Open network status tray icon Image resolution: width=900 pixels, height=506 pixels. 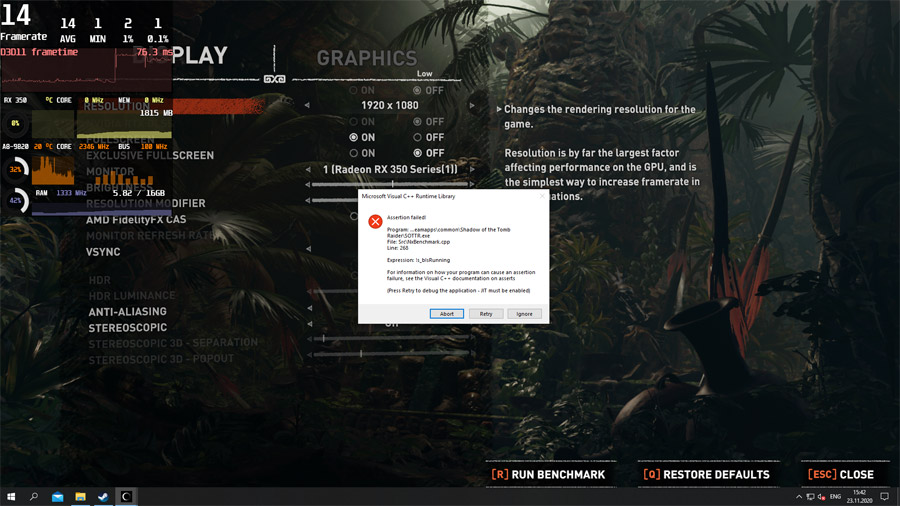[810, 497]
